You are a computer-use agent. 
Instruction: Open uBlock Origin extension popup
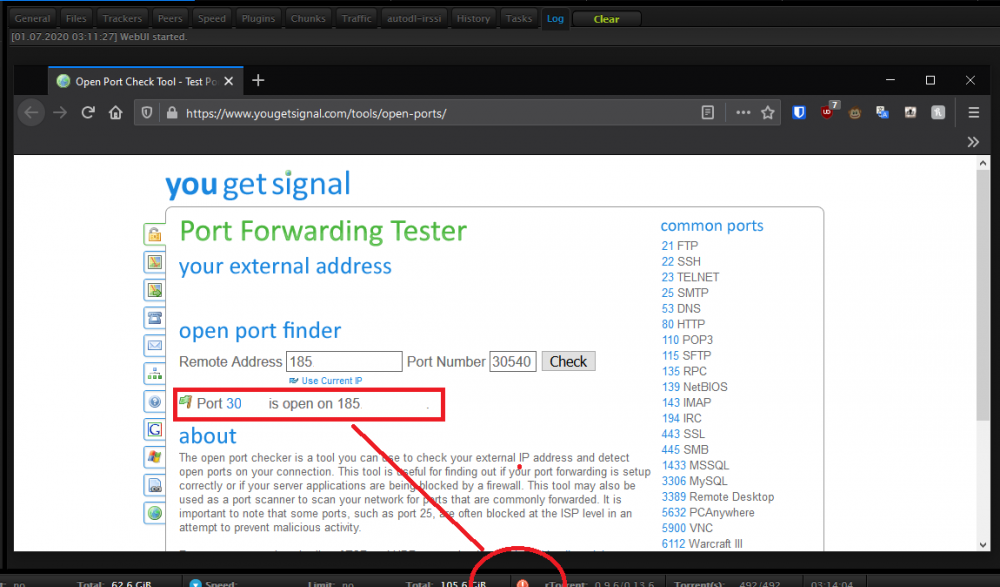(x=828, y=111)
